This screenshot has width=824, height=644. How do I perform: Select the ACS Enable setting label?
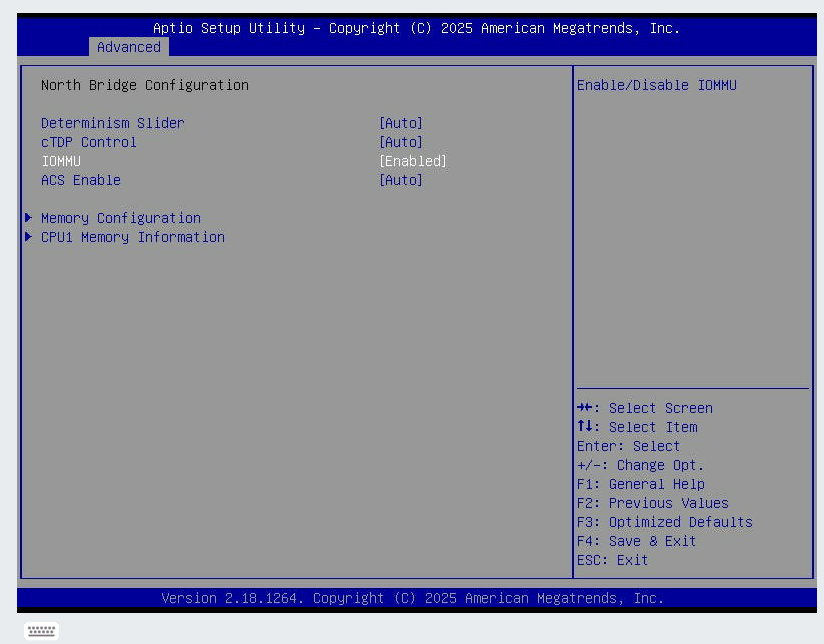(81, 180)
